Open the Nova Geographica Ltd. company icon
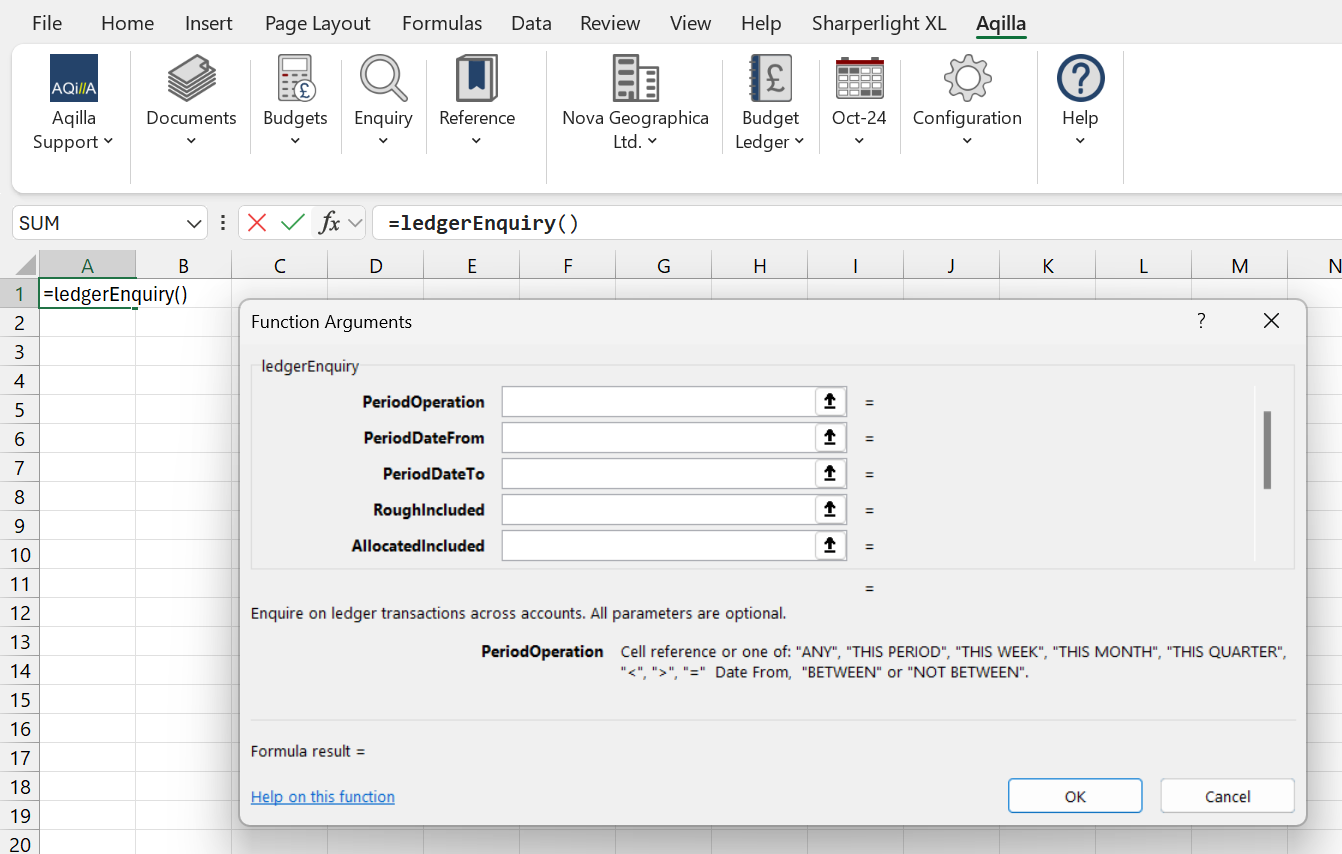Screen dimensions: 1342x854 (x=635, y=80)
